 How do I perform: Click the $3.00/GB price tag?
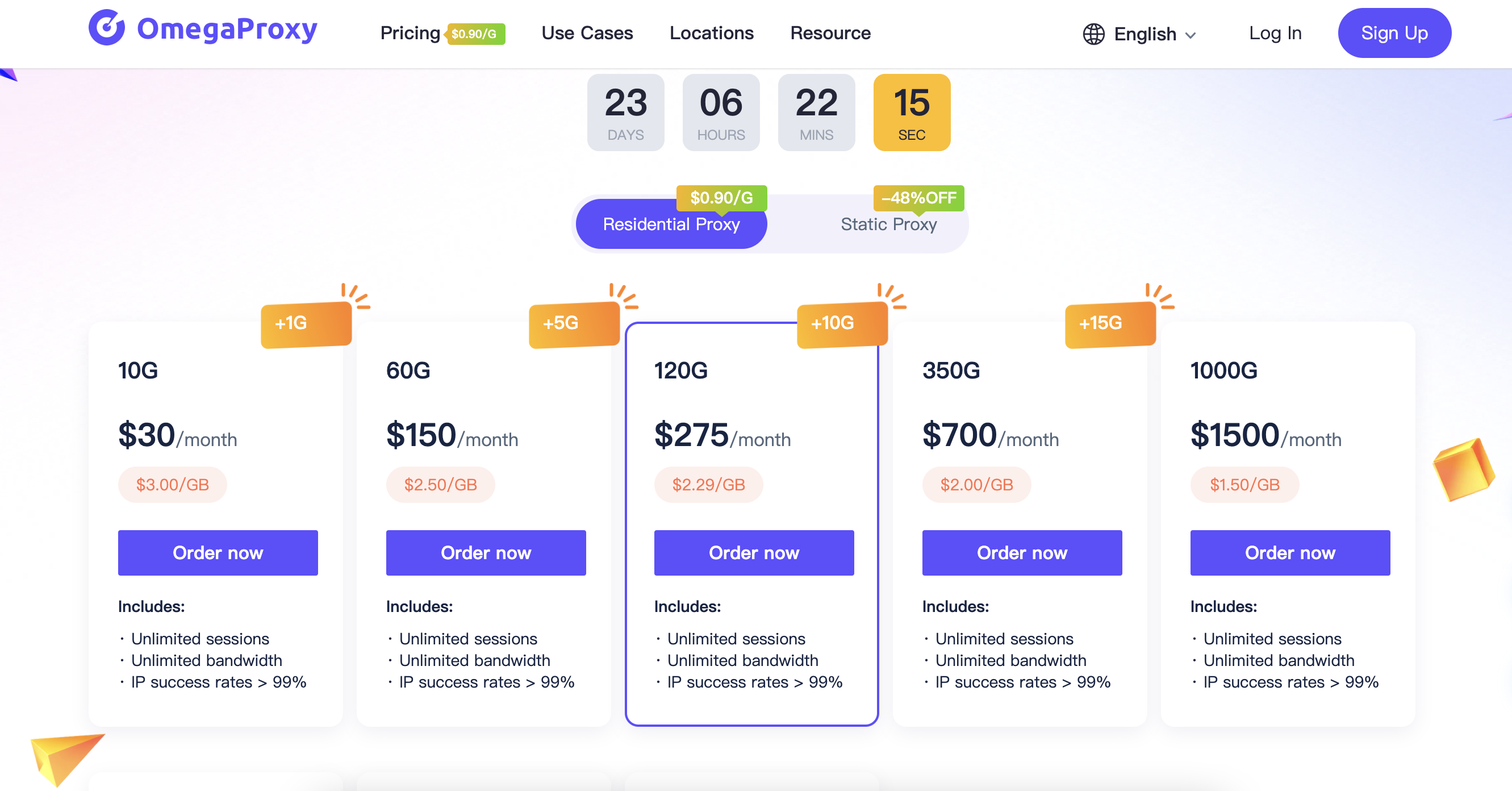(x=173, y=485)
